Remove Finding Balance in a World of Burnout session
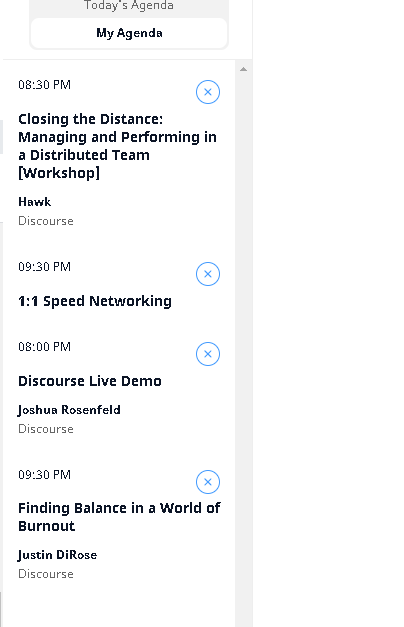 [x=208, y=482]
